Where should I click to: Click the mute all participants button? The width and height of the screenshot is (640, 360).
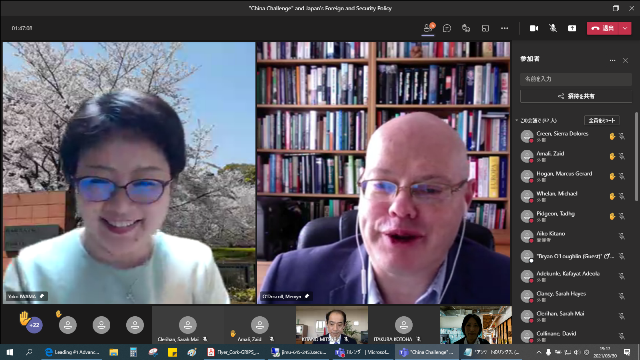[602, 120]
